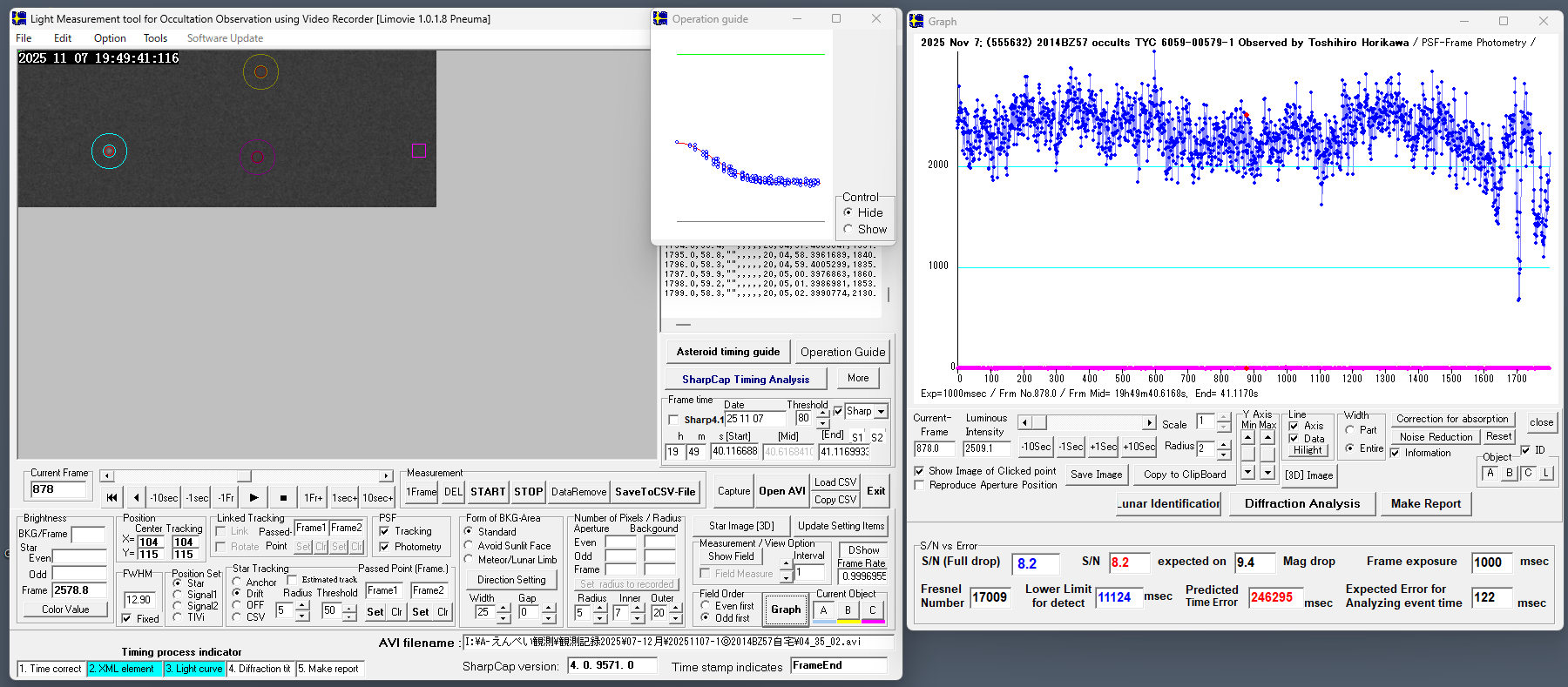The height and width of the screenshot is (687, 1568).
Task: Click the stop playback square icon
Action: pos(283,497)
